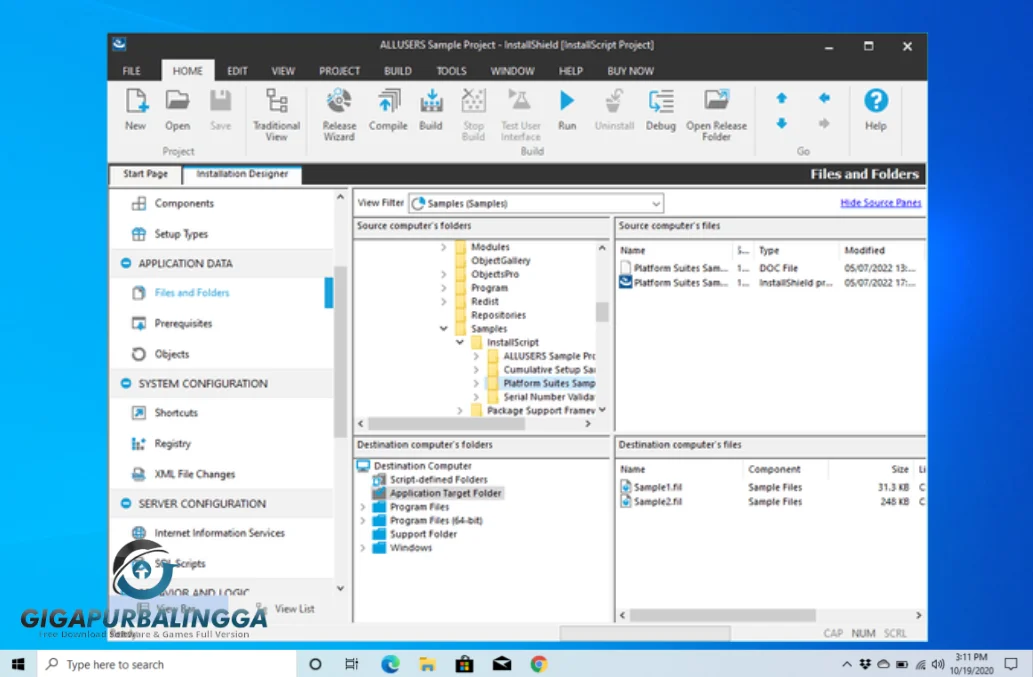Open the View Filter dropdown

click(x=654, y=204)
